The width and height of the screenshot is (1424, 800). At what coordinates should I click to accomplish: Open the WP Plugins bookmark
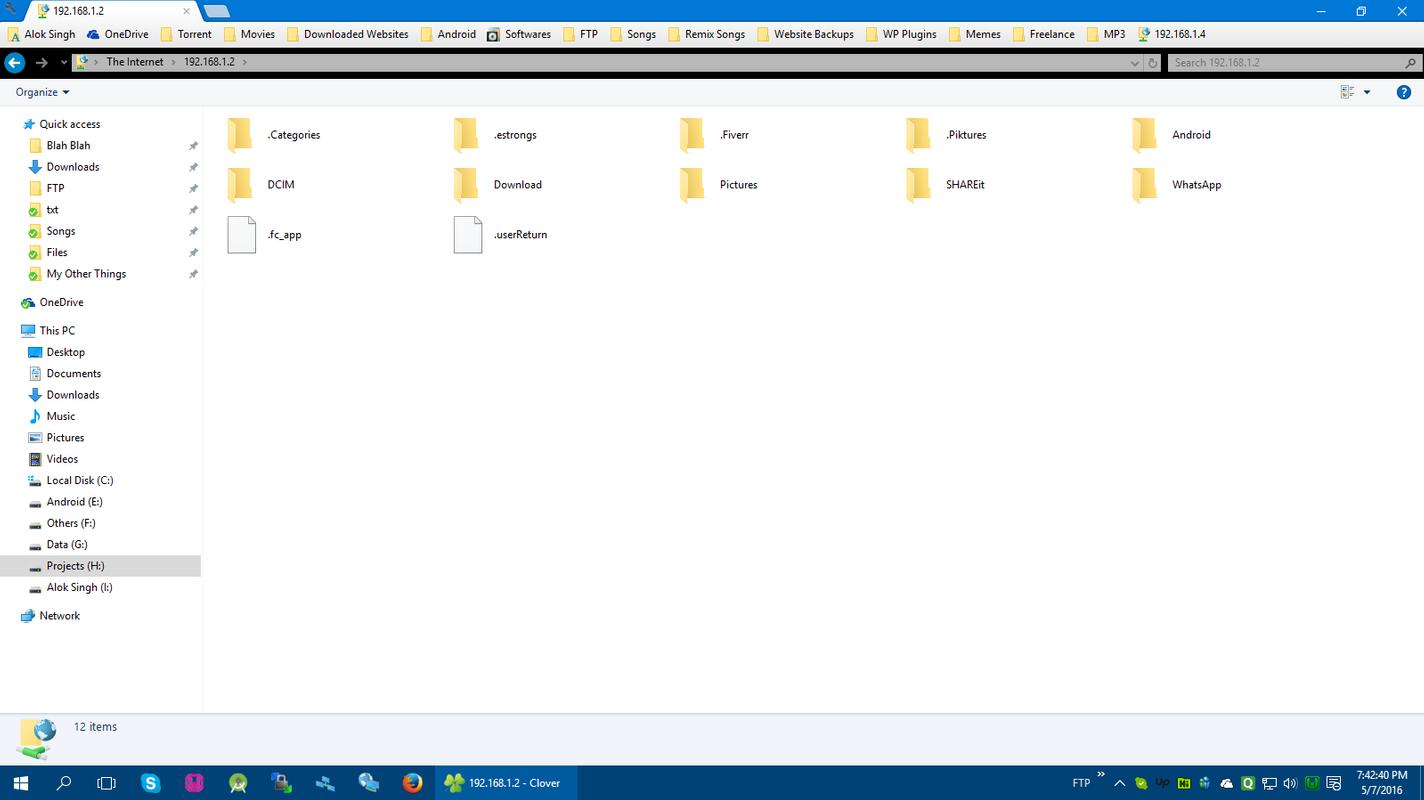click(901, 34)
